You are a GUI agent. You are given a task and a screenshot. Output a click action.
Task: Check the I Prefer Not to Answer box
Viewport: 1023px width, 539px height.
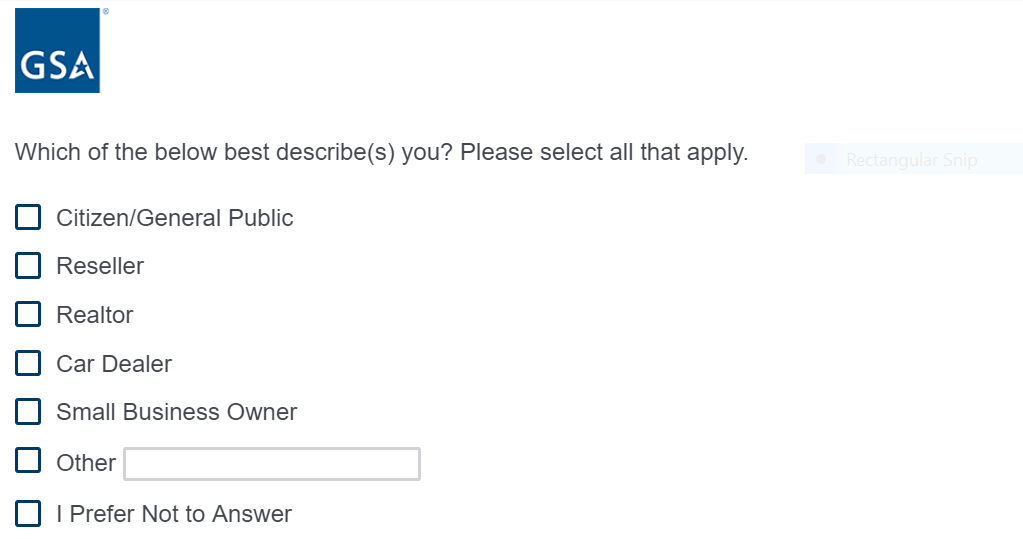coord(28,514)
